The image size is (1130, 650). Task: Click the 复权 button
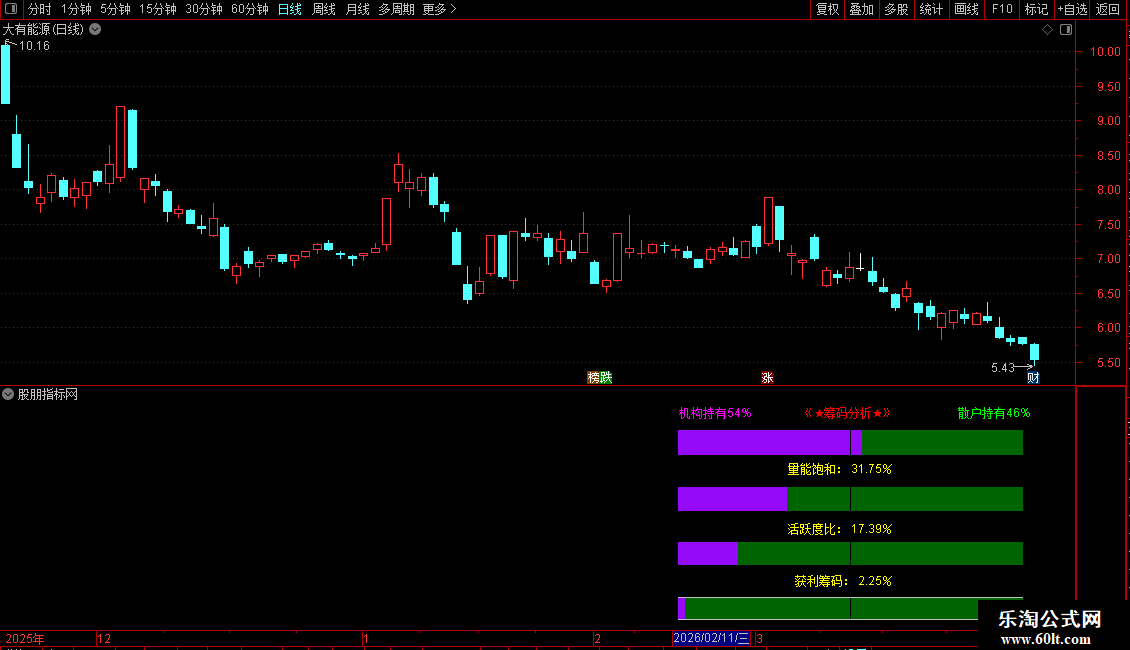pos(827,9)
